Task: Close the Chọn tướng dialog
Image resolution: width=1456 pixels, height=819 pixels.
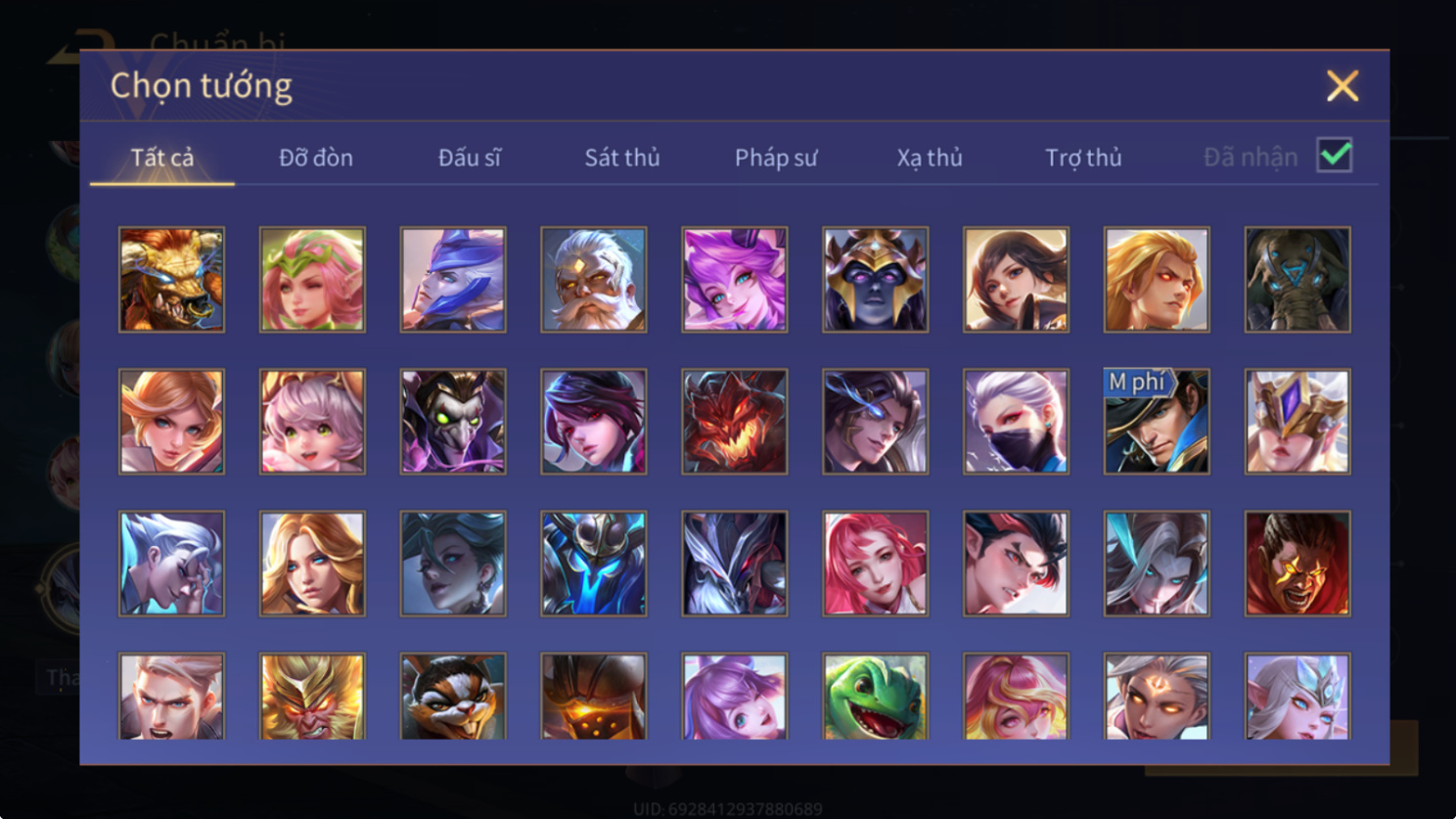Action: [x=1342, y=86]
